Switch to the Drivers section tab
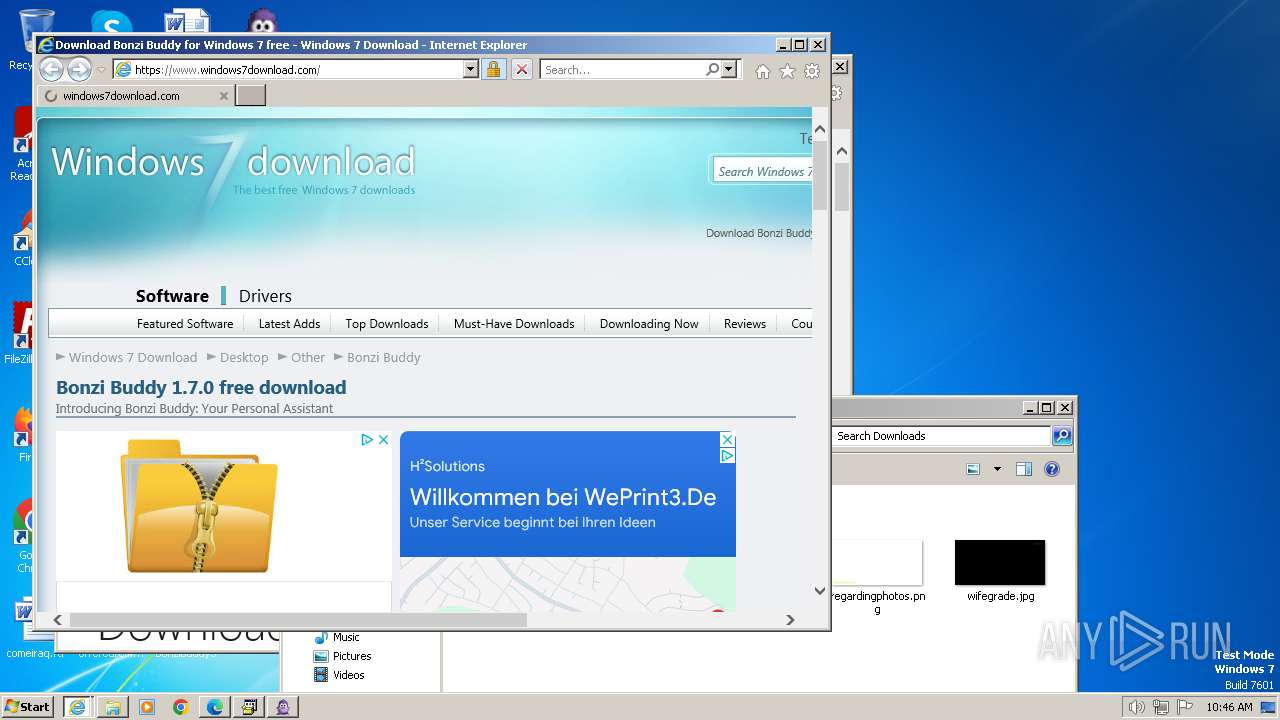 [x=265, y=296]
